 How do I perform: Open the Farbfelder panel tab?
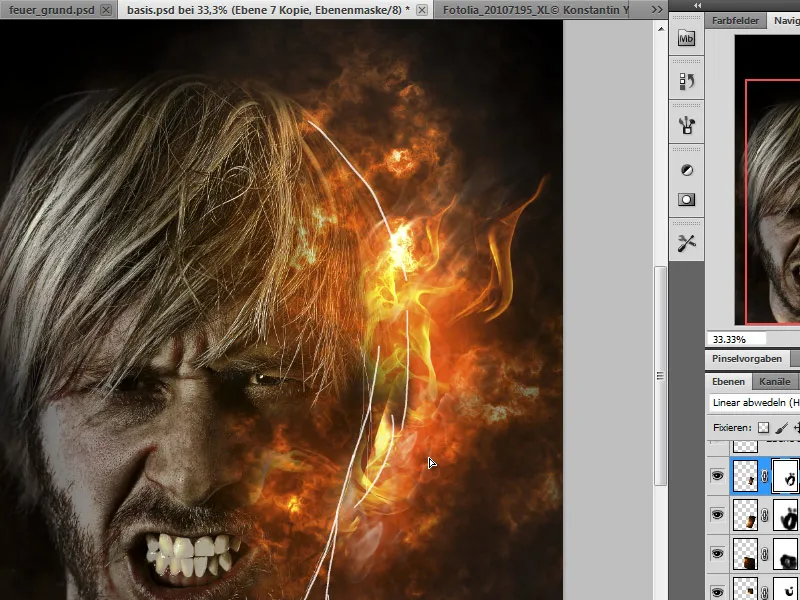click(736, 20)
